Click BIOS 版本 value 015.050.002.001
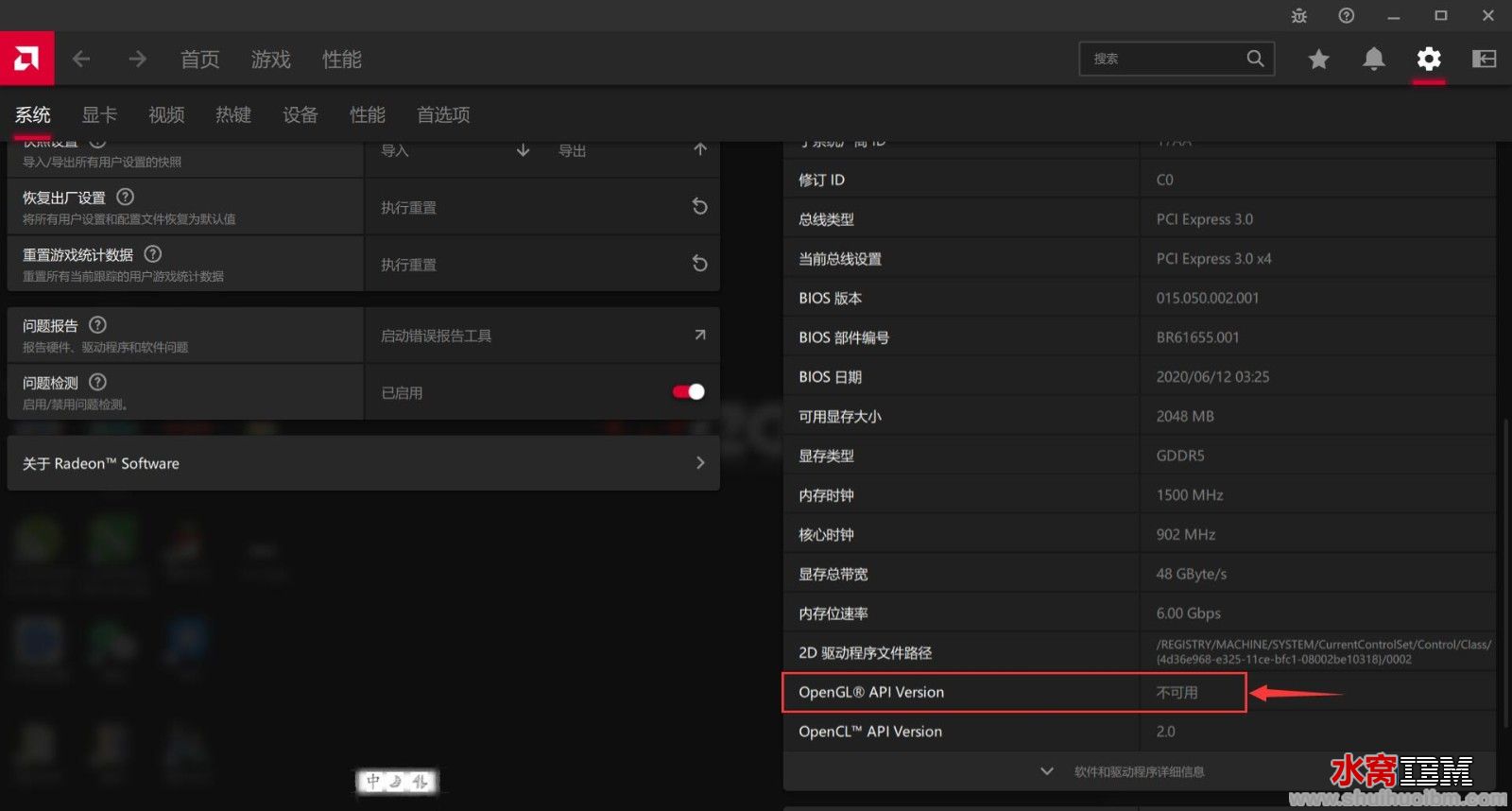 click(1207, 299)
